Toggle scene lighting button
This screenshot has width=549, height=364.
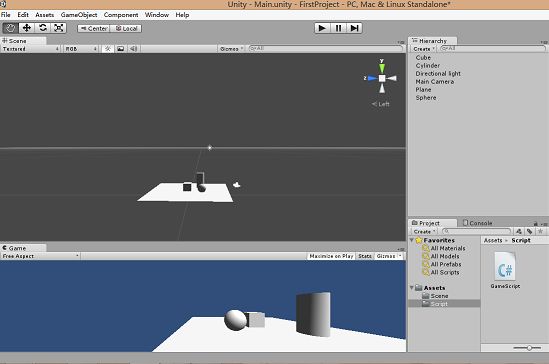108,49
